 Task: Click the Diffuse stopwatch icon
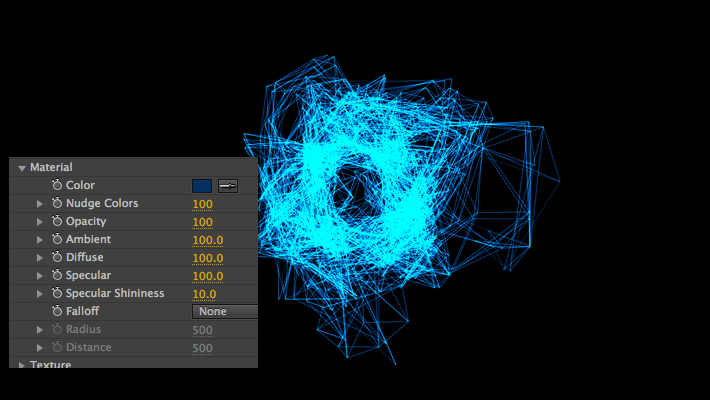coord(57,258)
